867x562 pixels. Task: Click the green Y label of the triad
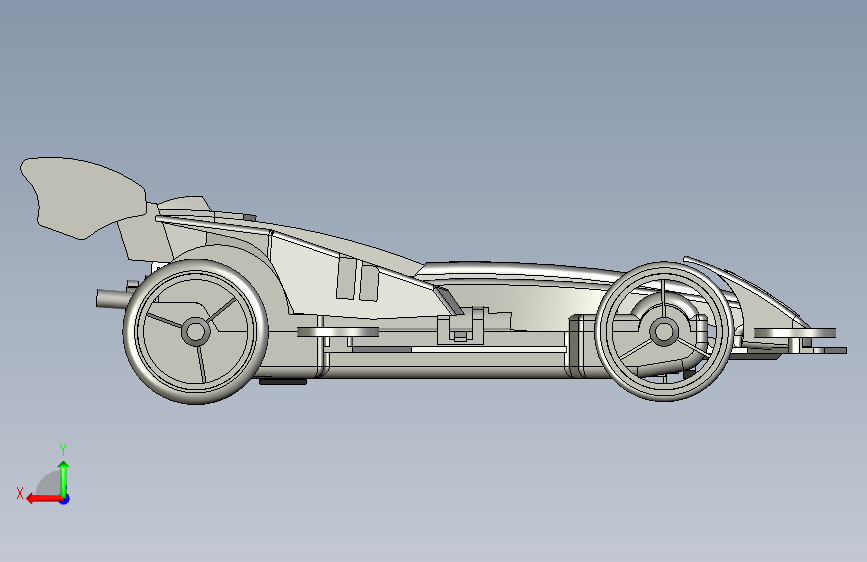point(63,449)
